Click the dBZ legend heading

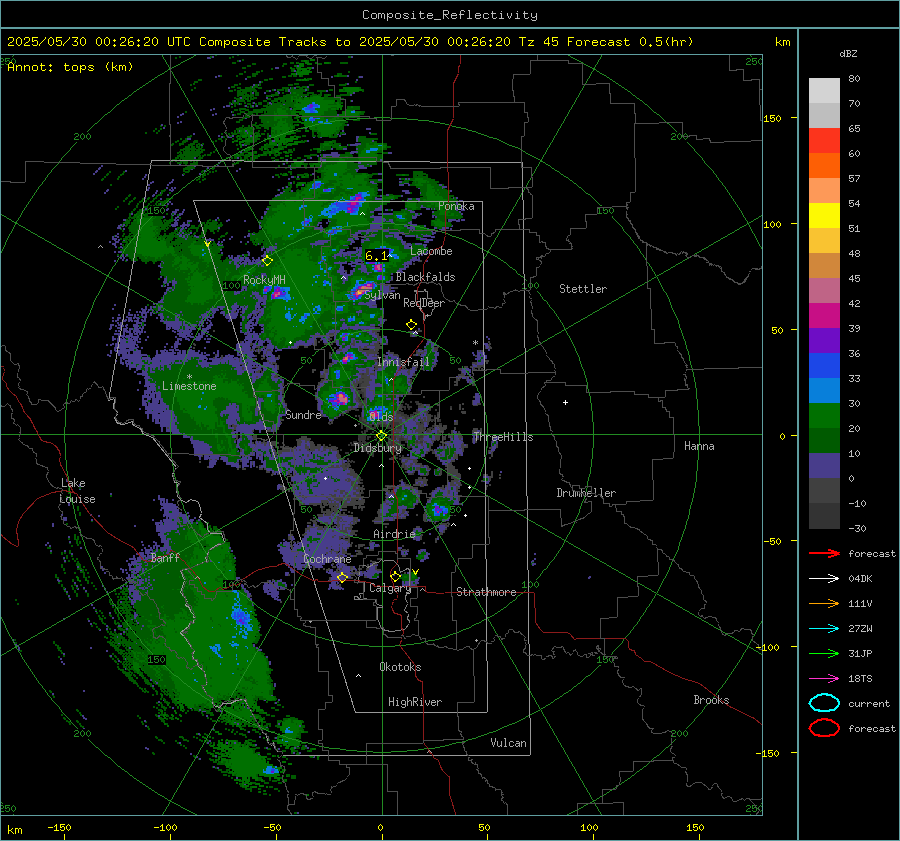pos(848,53)
